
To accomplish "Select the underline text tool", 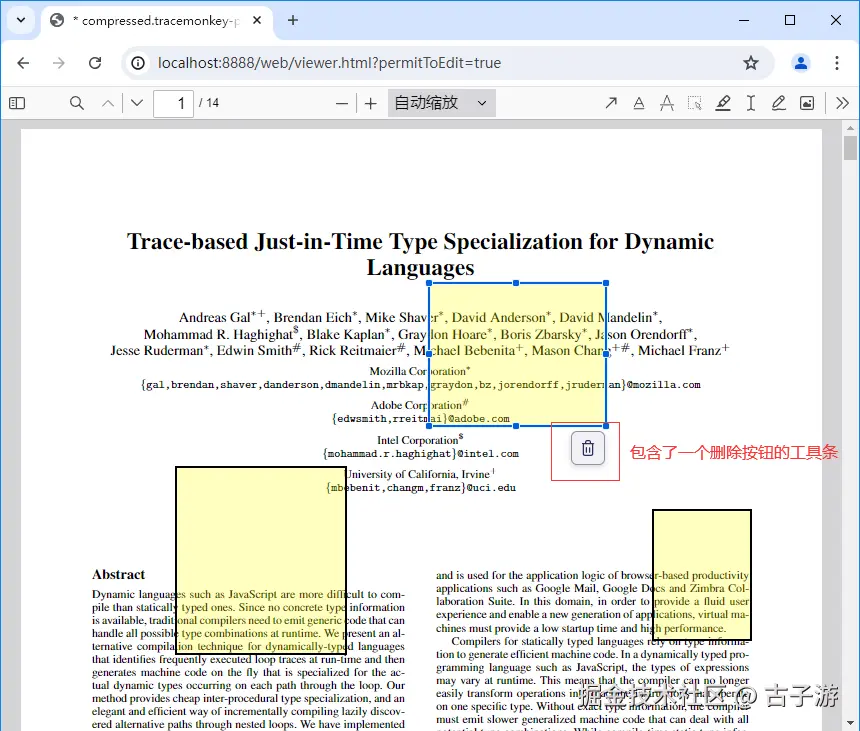I will tap(639, 103).
